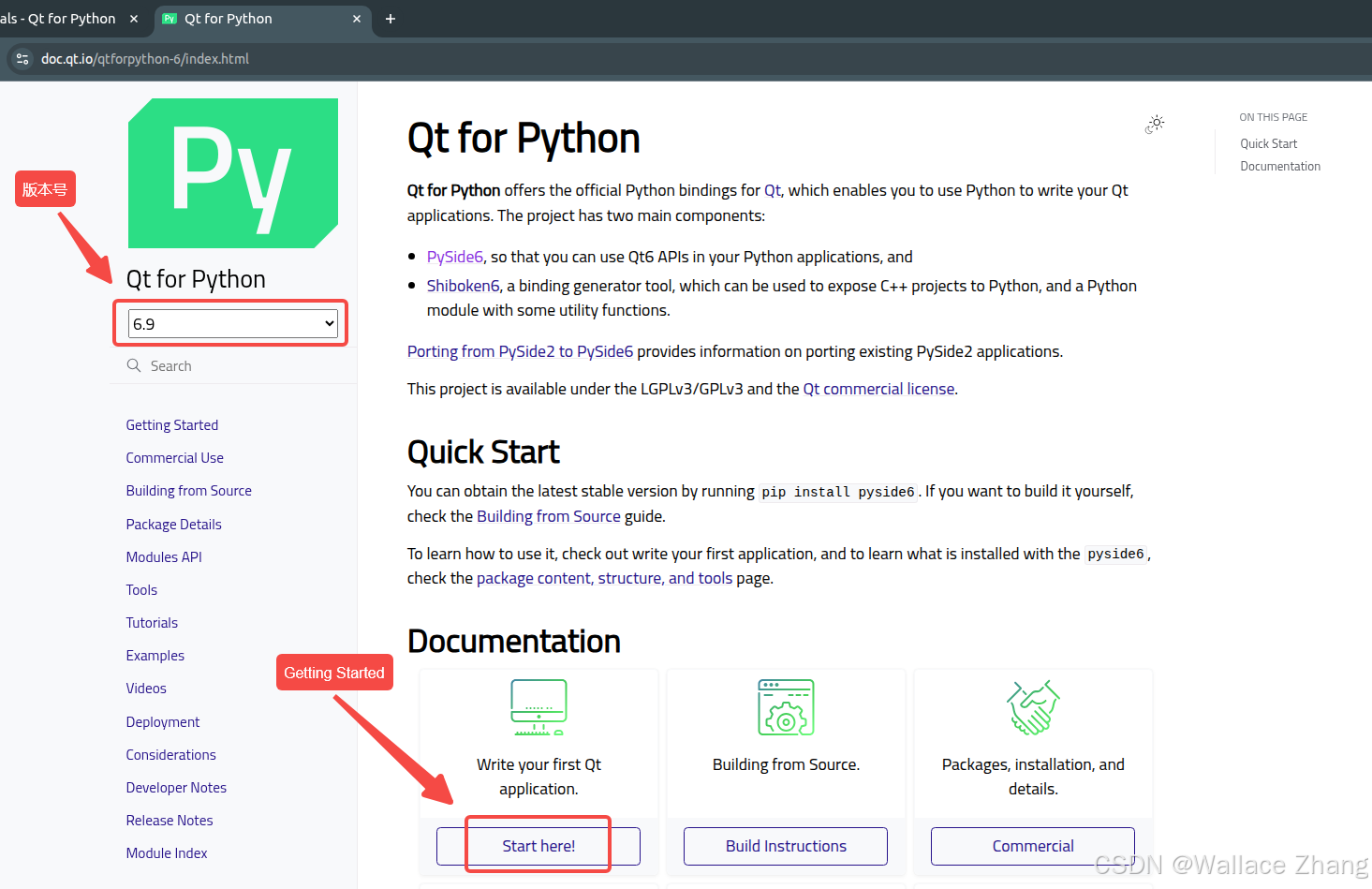Click the gear window icon on Building card

(x=786, y=707)
